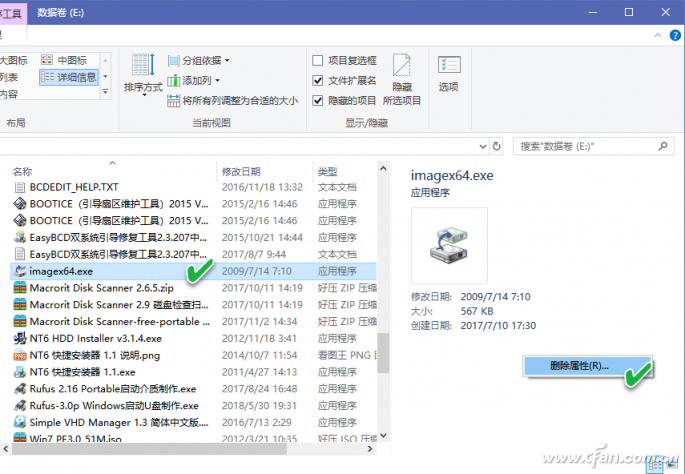The width and height of the screenshot is (685, 474).
Task: Click the imagex64.exe title in preview pane
Action: coord(452,176)
